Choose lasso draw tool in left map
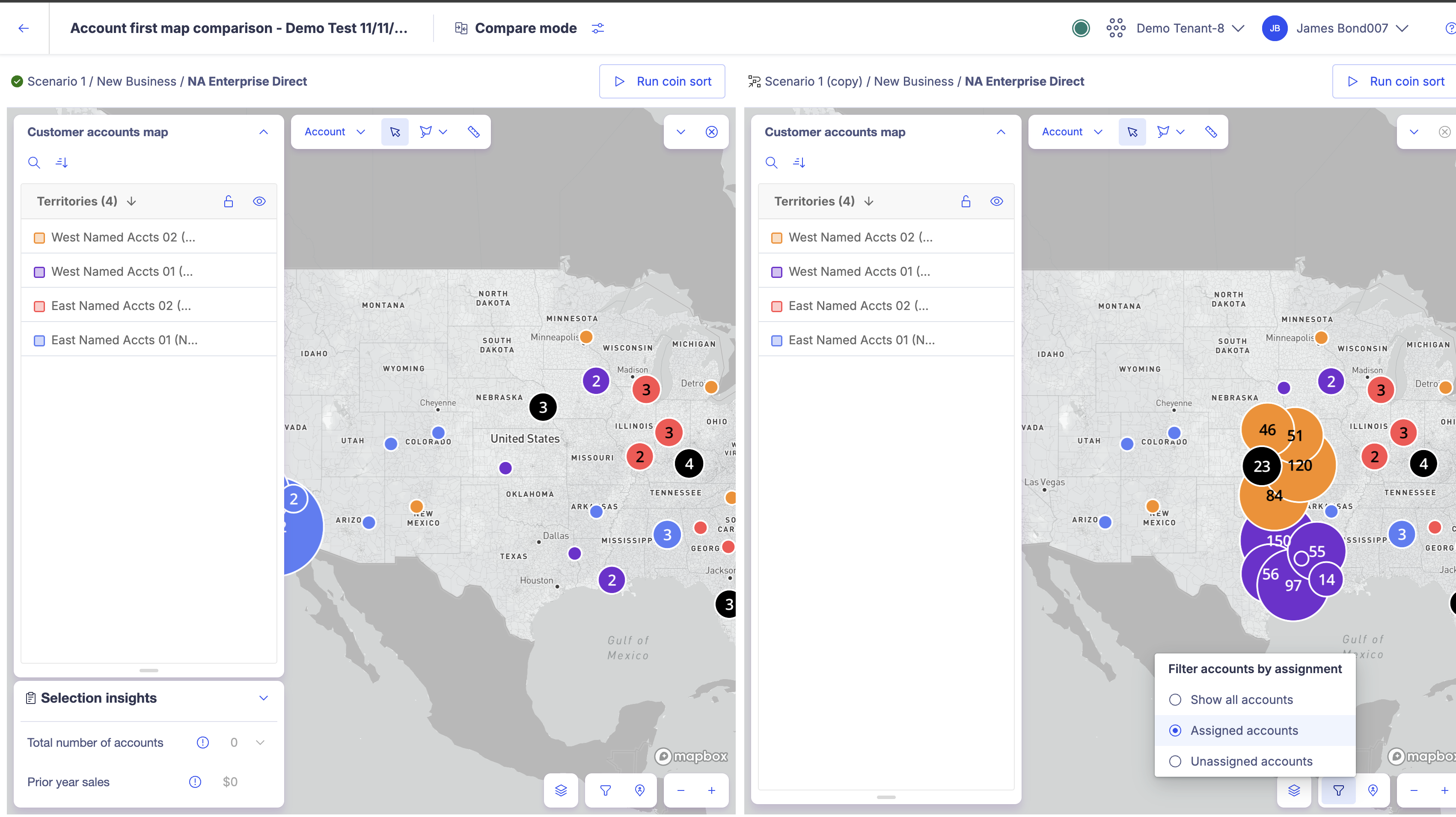The height and width of the screenshot is (817, 1456). pos(425,132)
